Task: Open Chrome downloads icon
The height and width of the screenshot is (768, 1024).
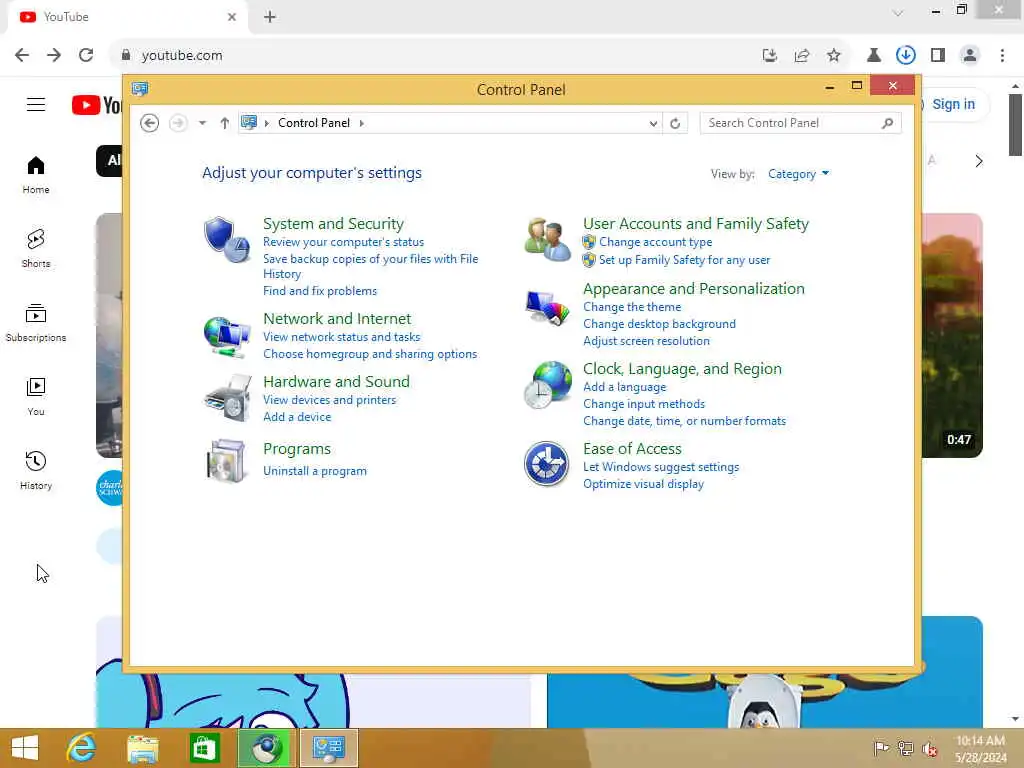Action: click(x=906, y=55)
